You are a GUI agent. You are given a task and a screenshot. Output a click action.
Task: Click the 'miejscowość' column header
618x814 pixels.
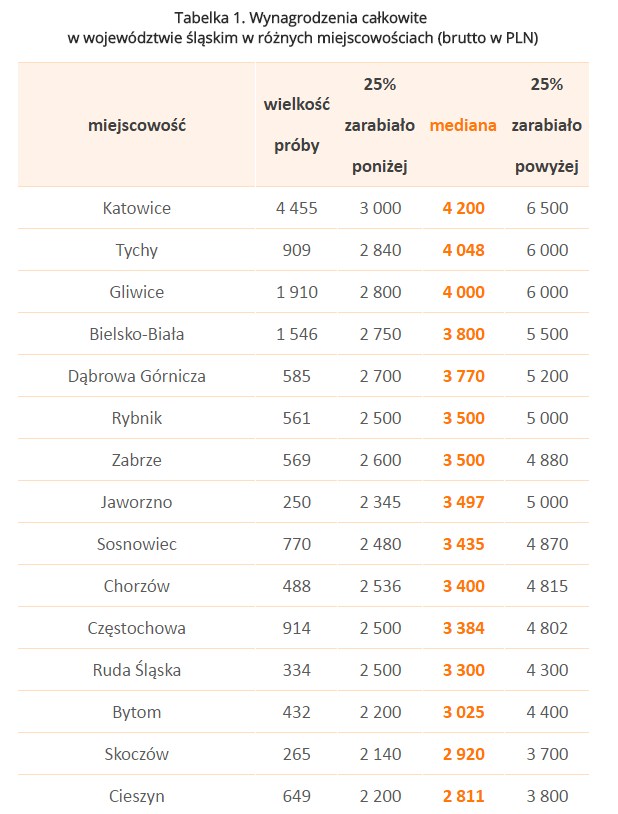coord(137,125)
